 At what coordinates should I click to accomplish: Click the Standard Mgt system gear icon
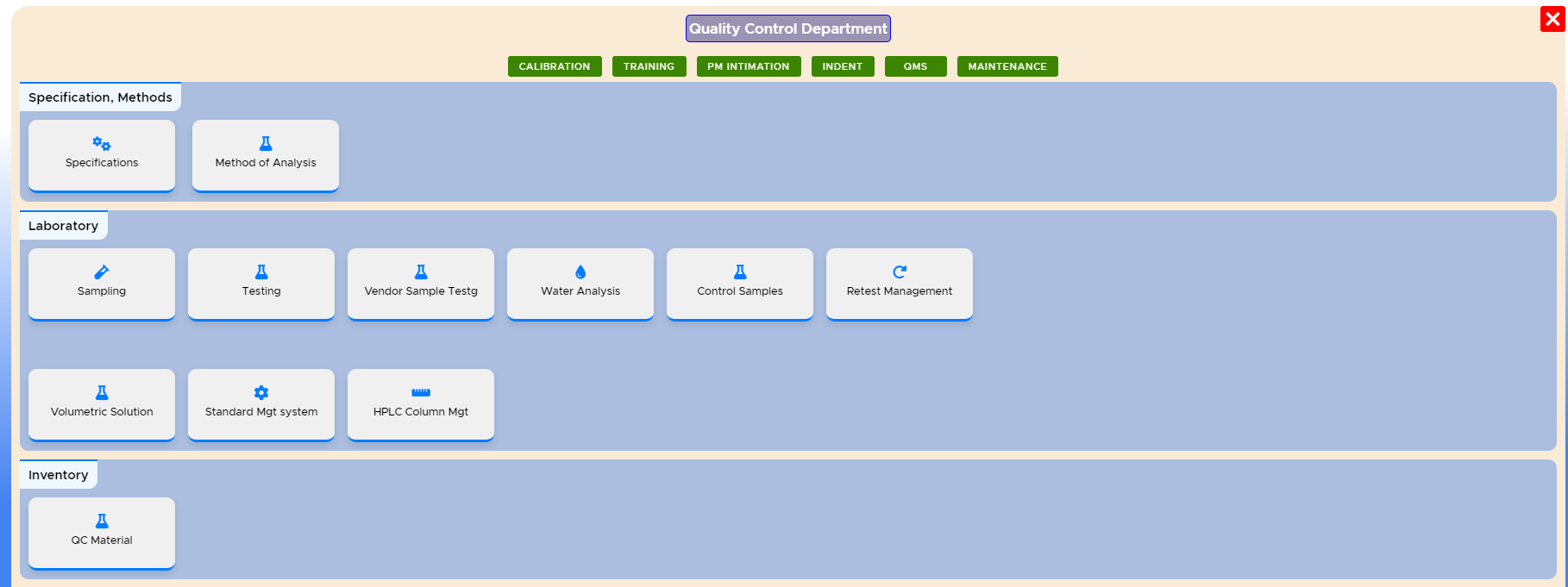(261, 393)
